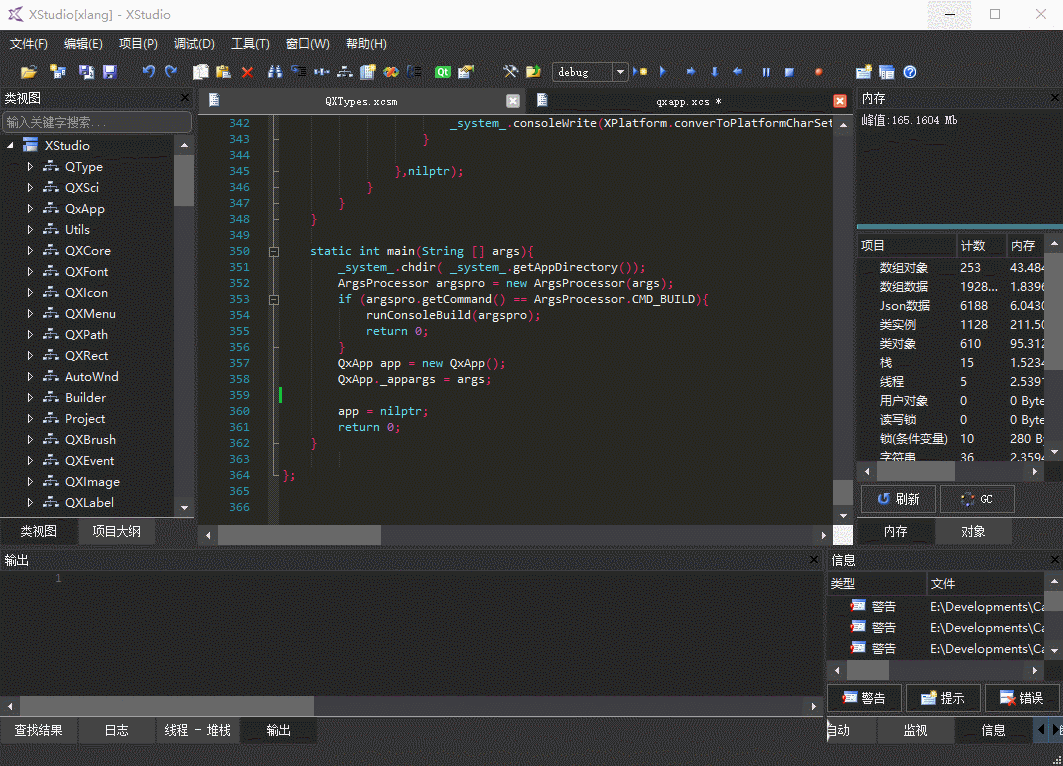Close the QXTypes.xcsm tab
The image size is (1063, 766).
513,101
